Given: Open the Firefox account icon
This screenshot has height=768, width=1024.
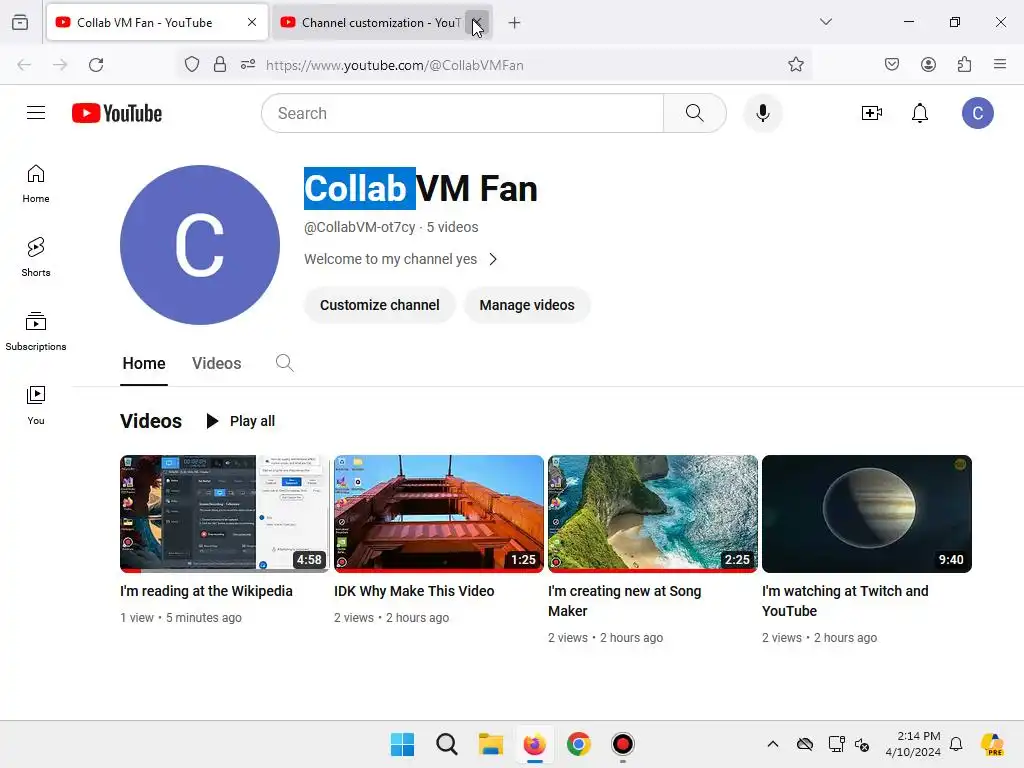Looking at the screenshot, I should click(x=928, y=64).
